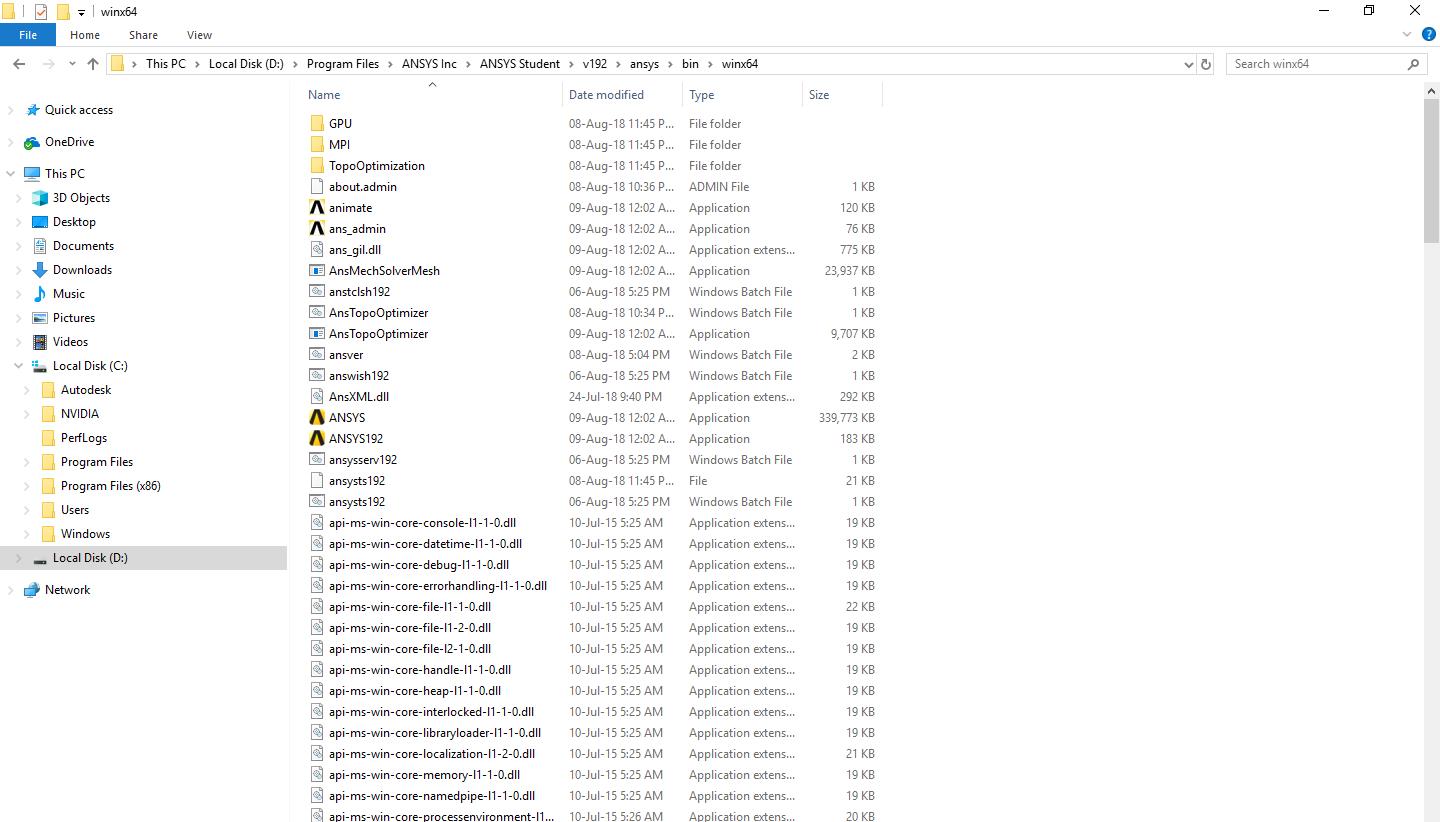
Task: Switch to the View ribbon tab
Action: coord(198,34)
